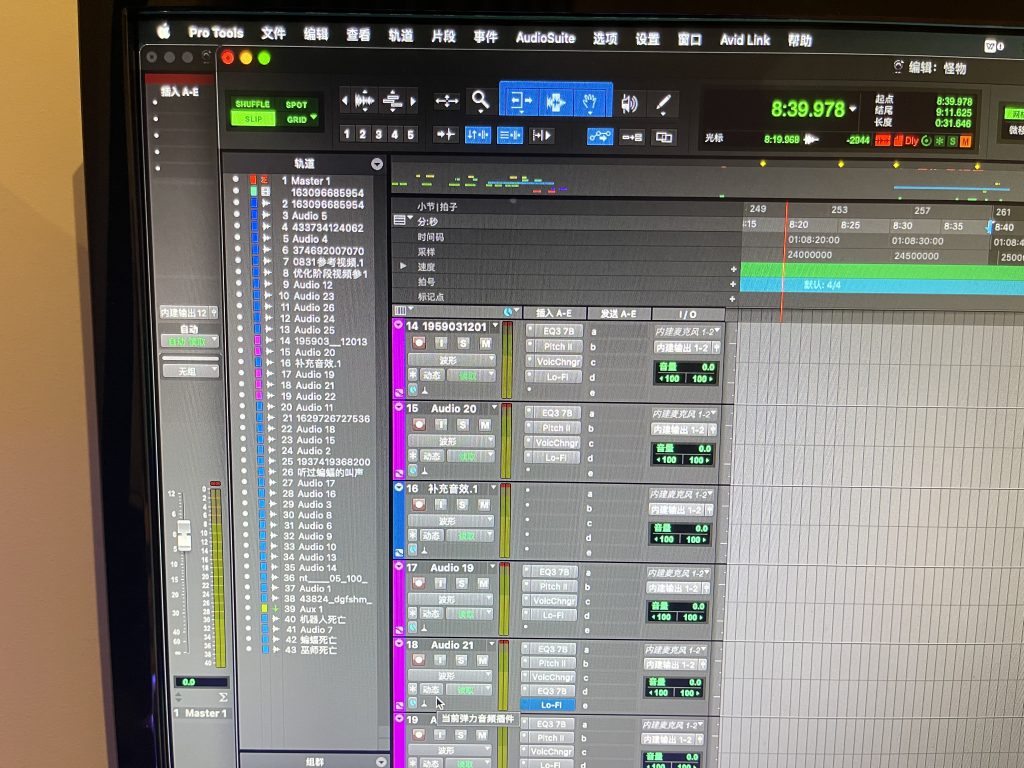The image size is (1024, 768).
Task: Mute track 15 Audio 20
Action: tap(485, 424)
